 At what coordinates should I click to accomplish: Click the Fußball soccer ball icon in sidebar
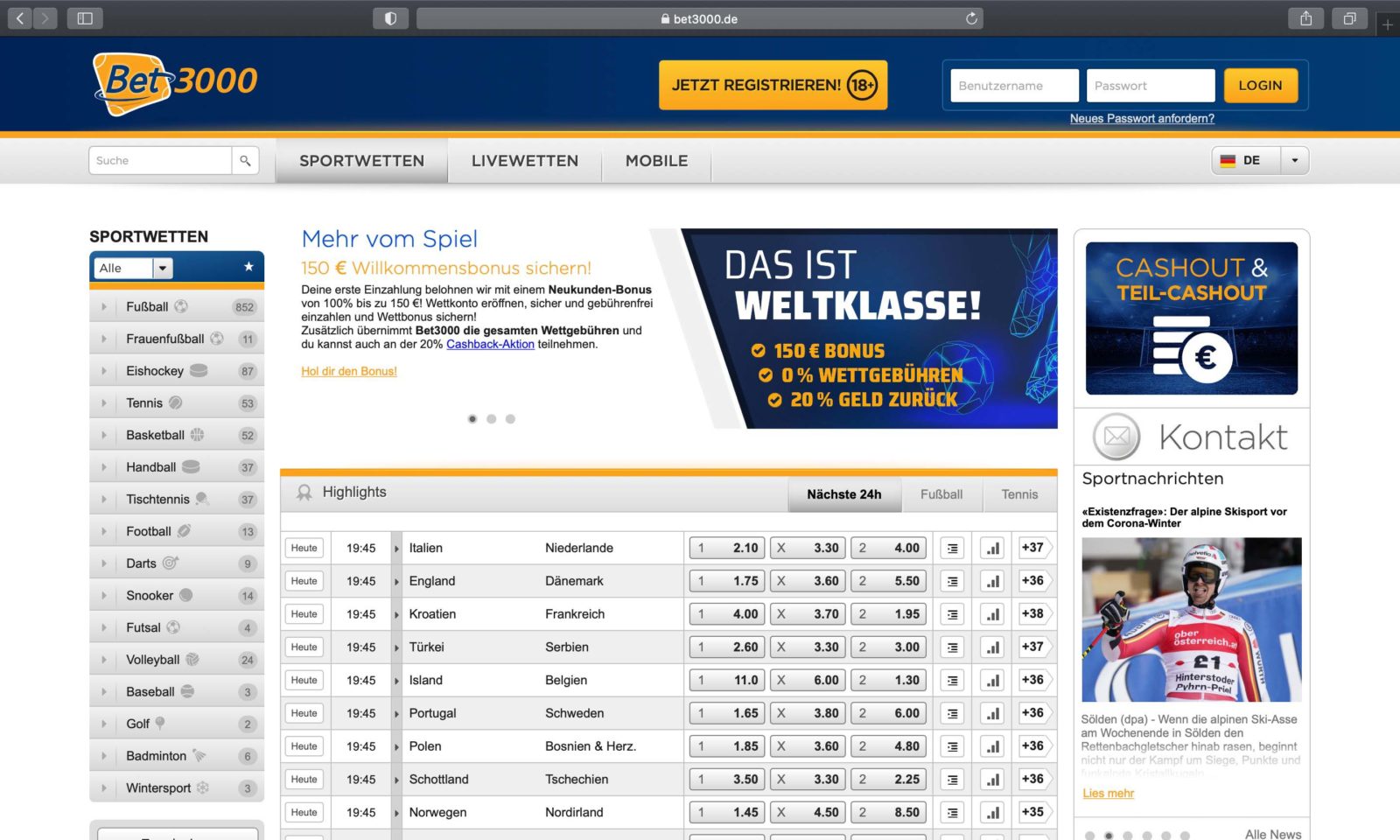[x=182, y=306]
